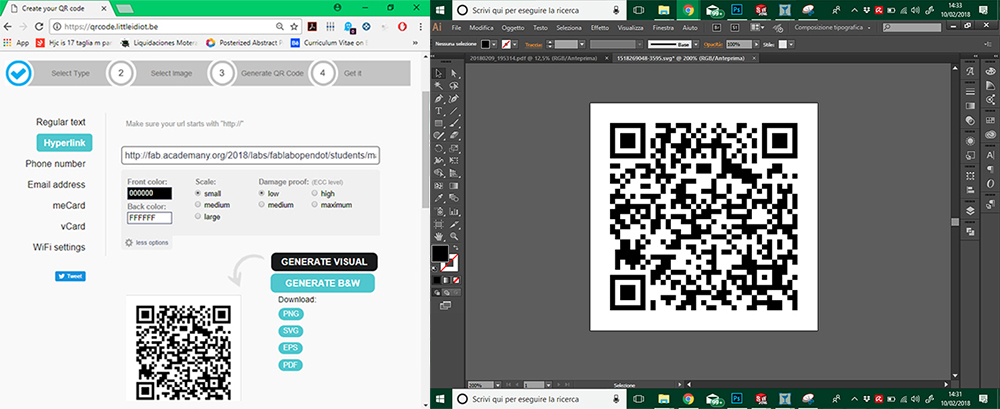Open stroke weight dropdown
Image resolution: width=1000 pixels, height=409 pixels.
pyautogui.click(x=582, y=44)
